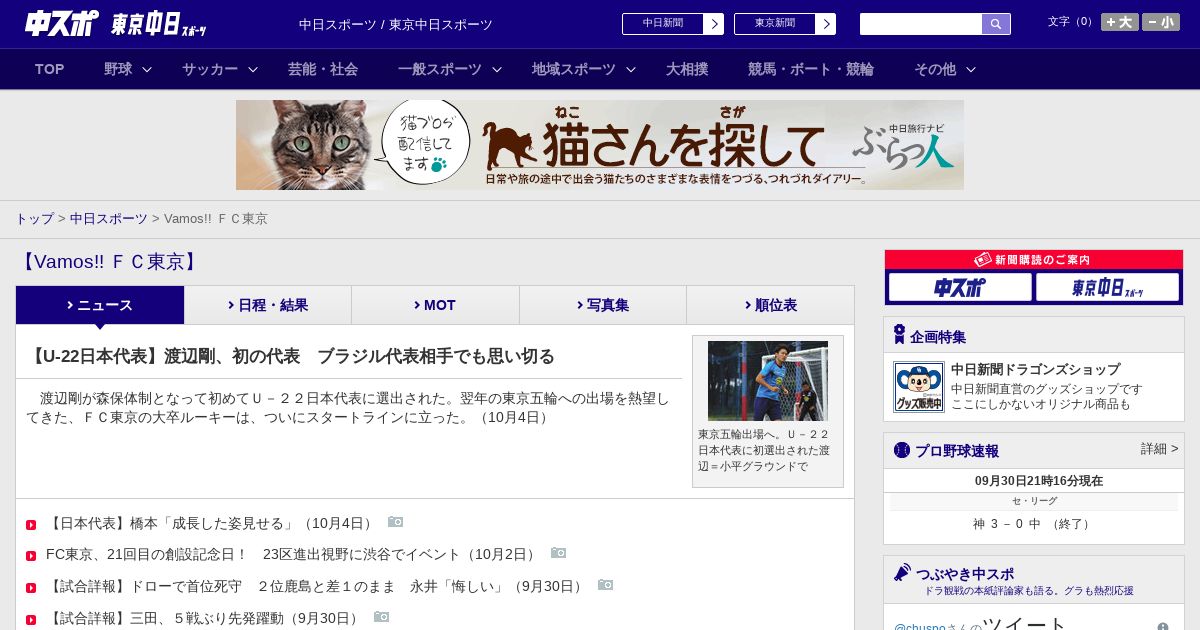The height and width of the screenshot is (630, 1200).
Task: Select the MOT tab
Action: (x=435, y=305)
